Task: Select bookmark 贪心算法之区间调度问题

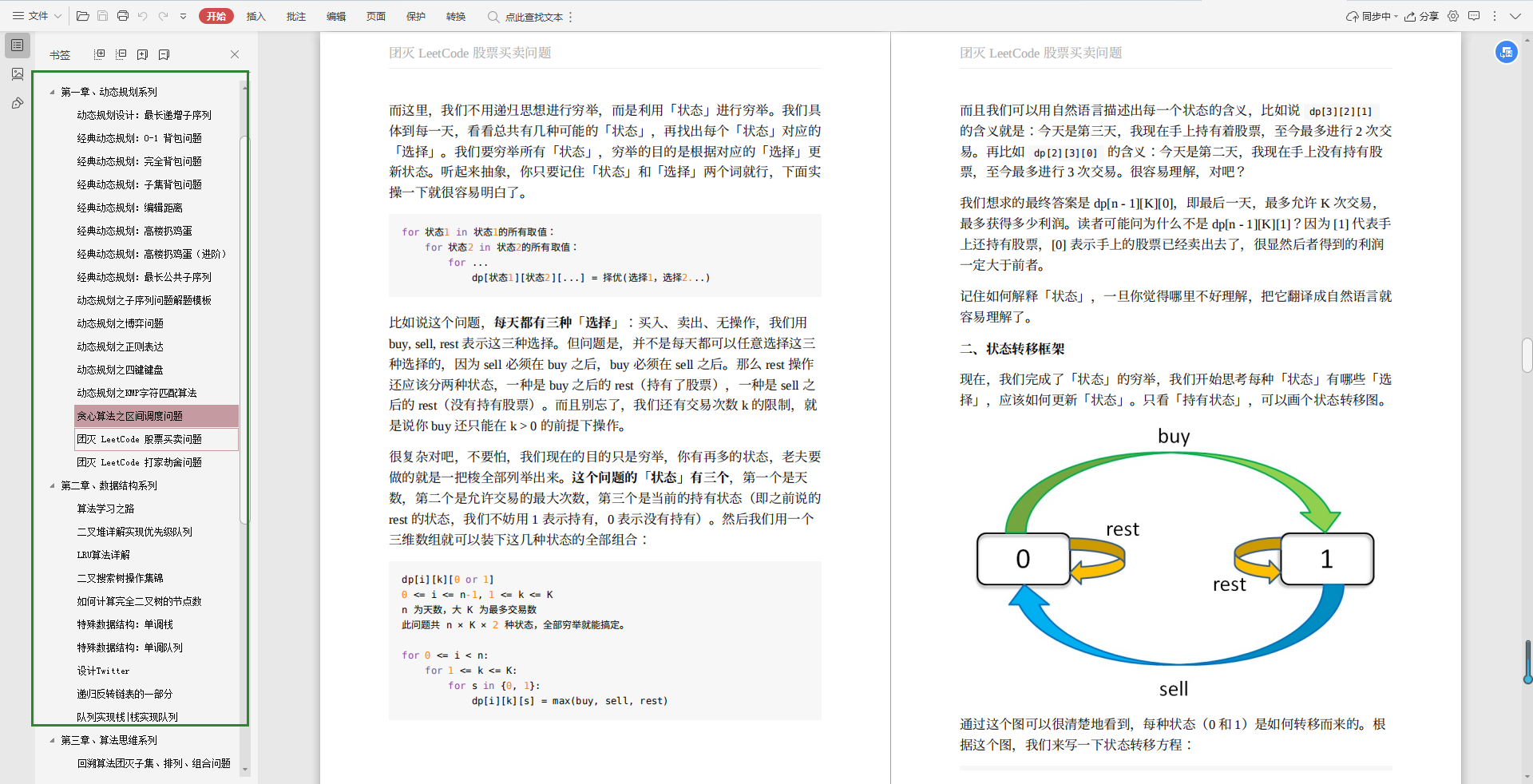Action: point(156,416)
